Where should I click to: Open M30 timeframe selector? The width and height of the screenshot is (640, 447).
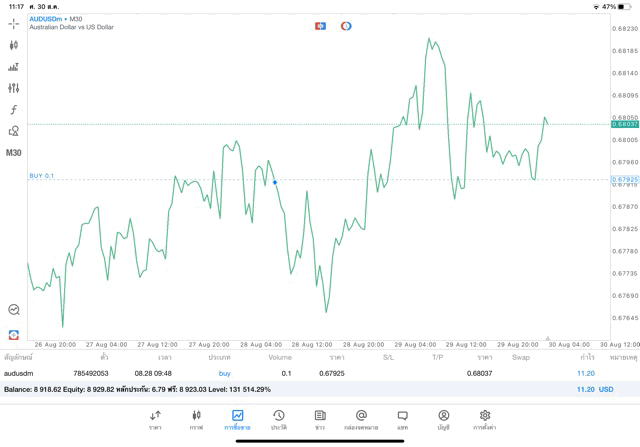[x=14, y=153]
